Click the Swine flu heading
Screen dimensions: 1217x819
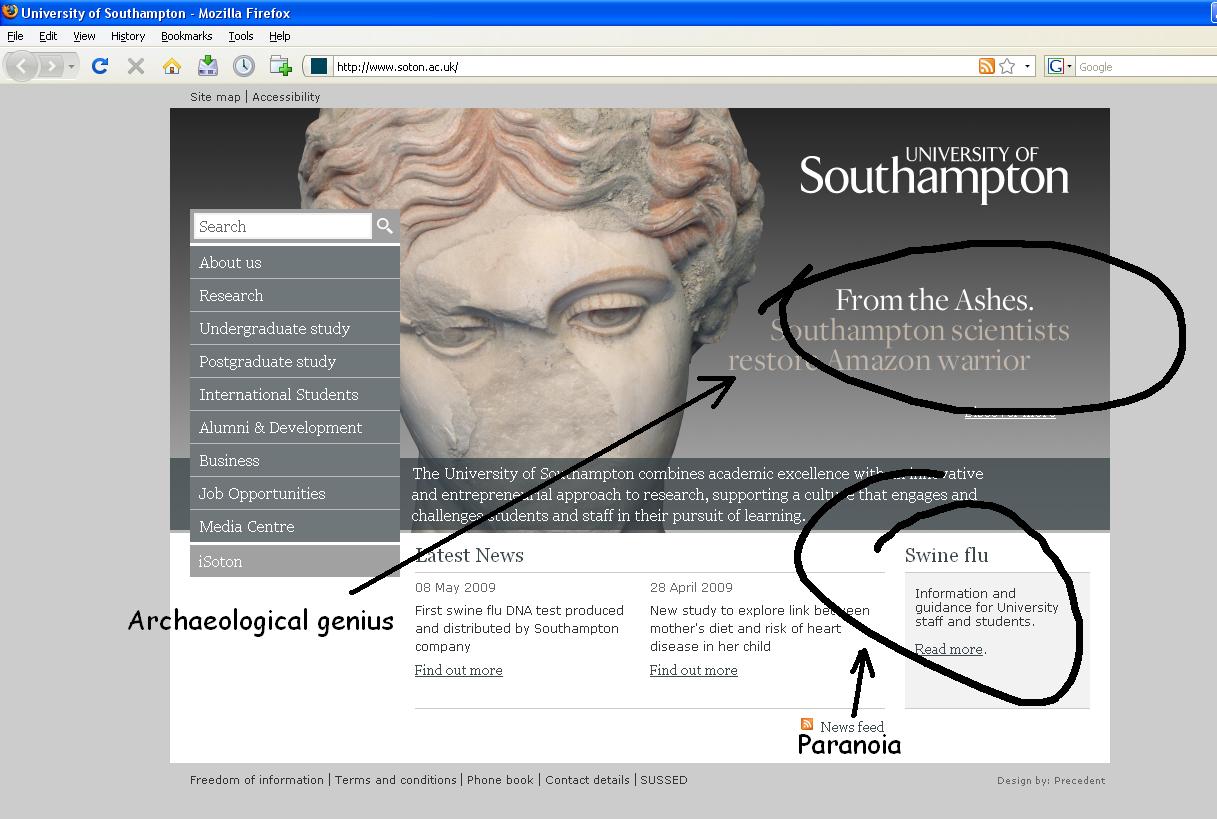pyautogui.click(x=946, y=555)
